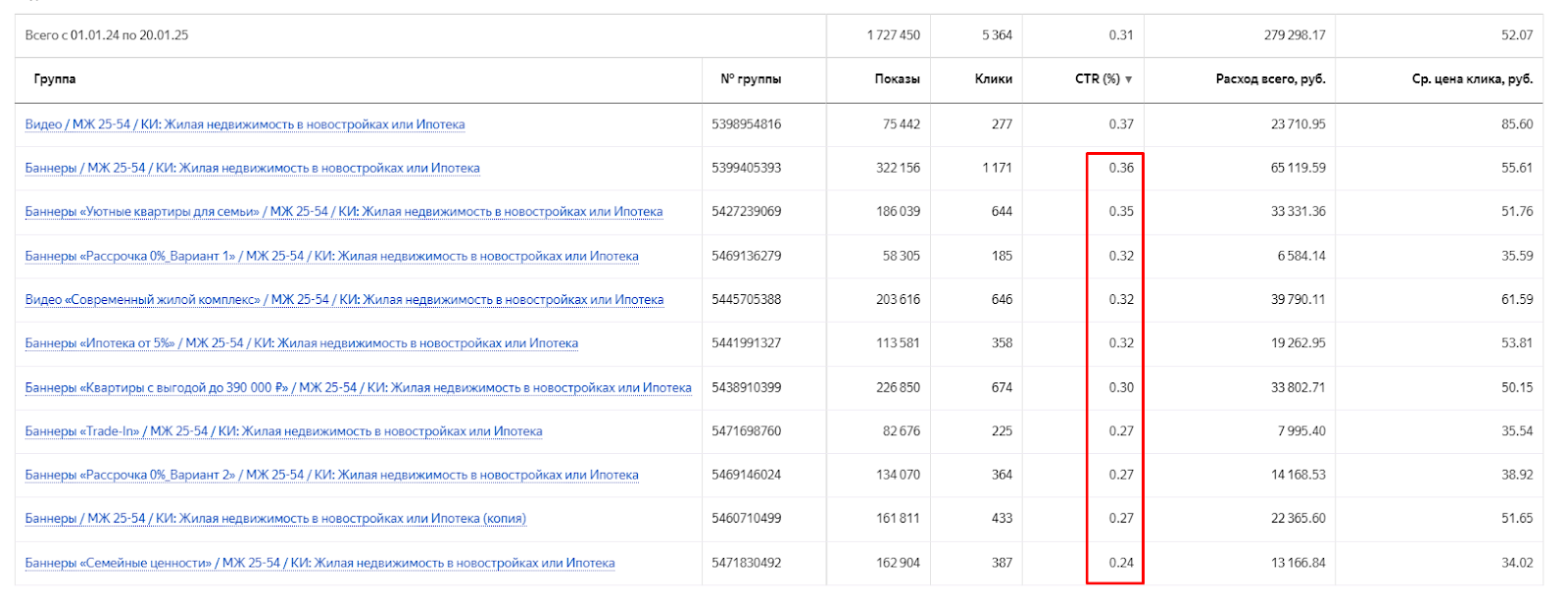Open the "Уютные квартиры для семьи" banner group
Viewport: 1568px width, 606px height.
[x=343, y=212]
